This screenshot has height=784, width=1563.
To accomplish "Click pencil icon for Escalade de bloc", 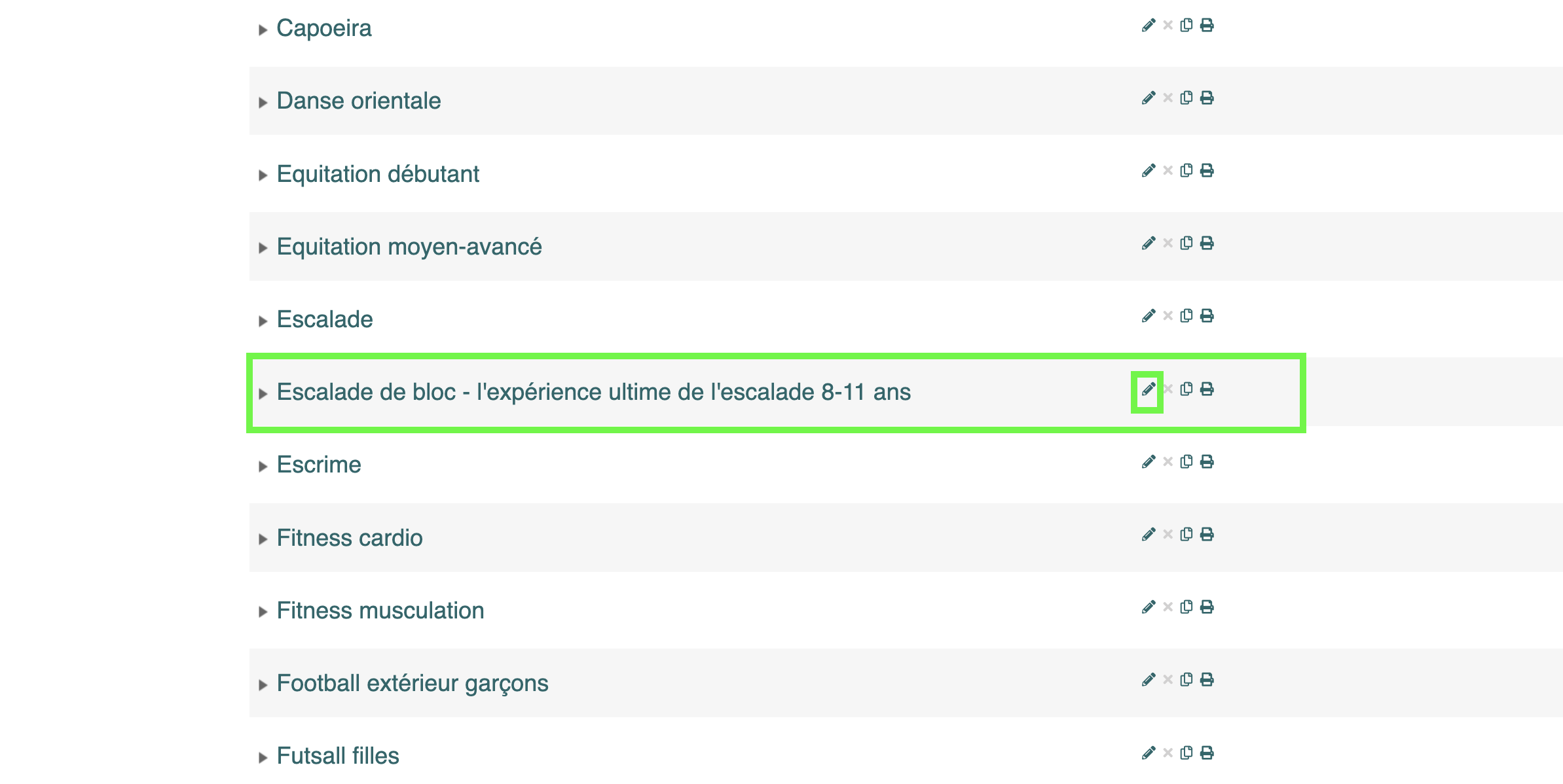I will pos(1149,389).
